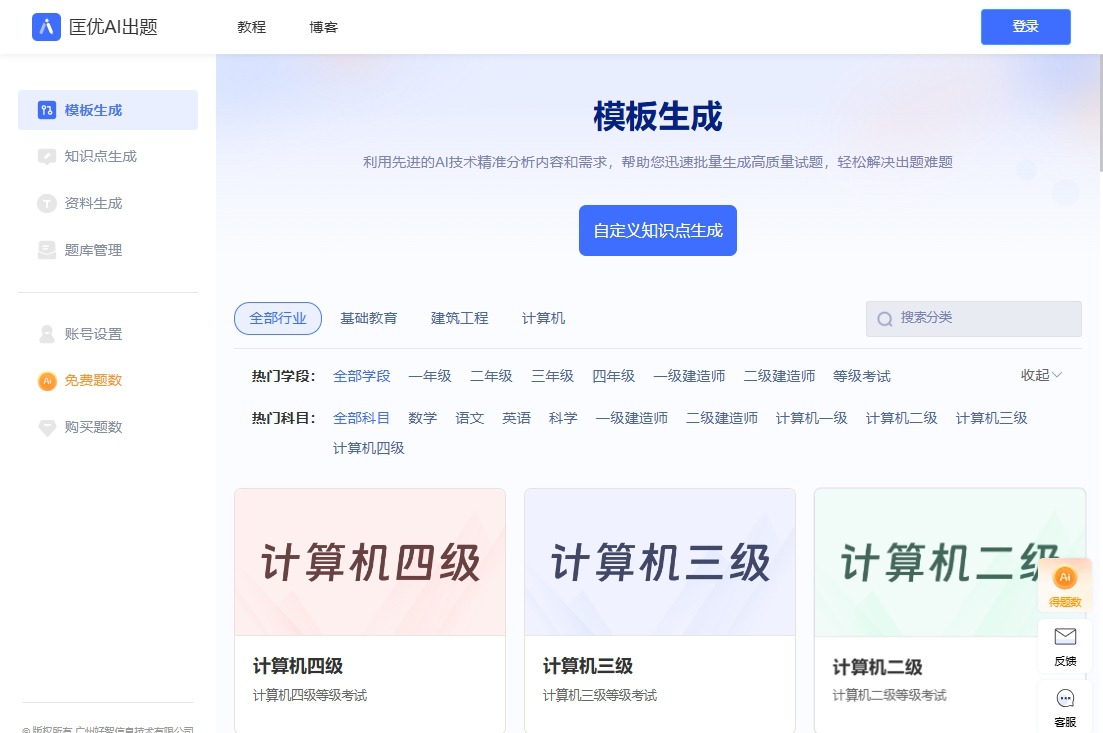Open 题库管理 in the sidebar
This screenshot has height=733, width=1103.
pos(94,250)
